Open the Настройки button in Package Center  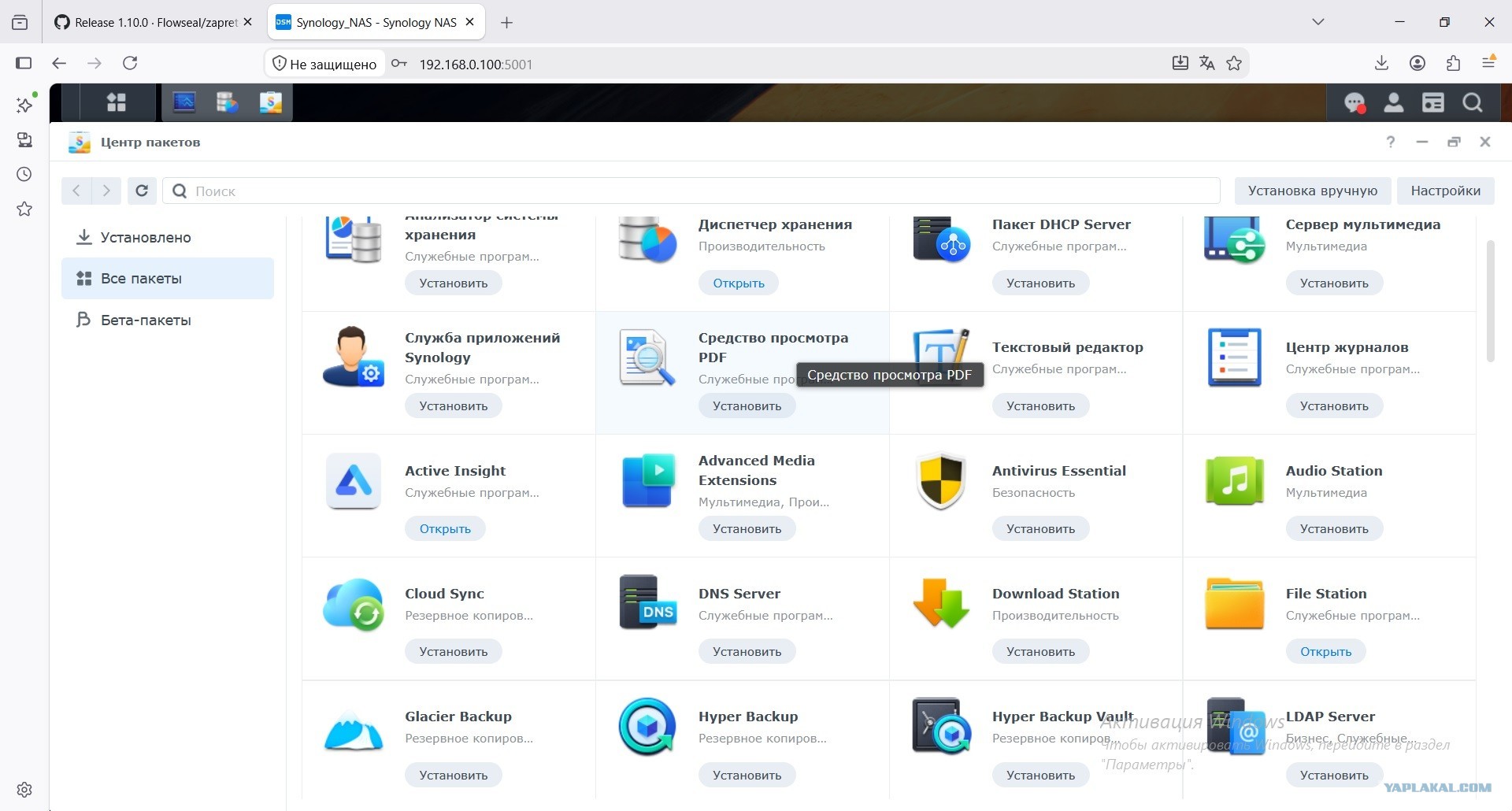click(x=1445, y=191)
